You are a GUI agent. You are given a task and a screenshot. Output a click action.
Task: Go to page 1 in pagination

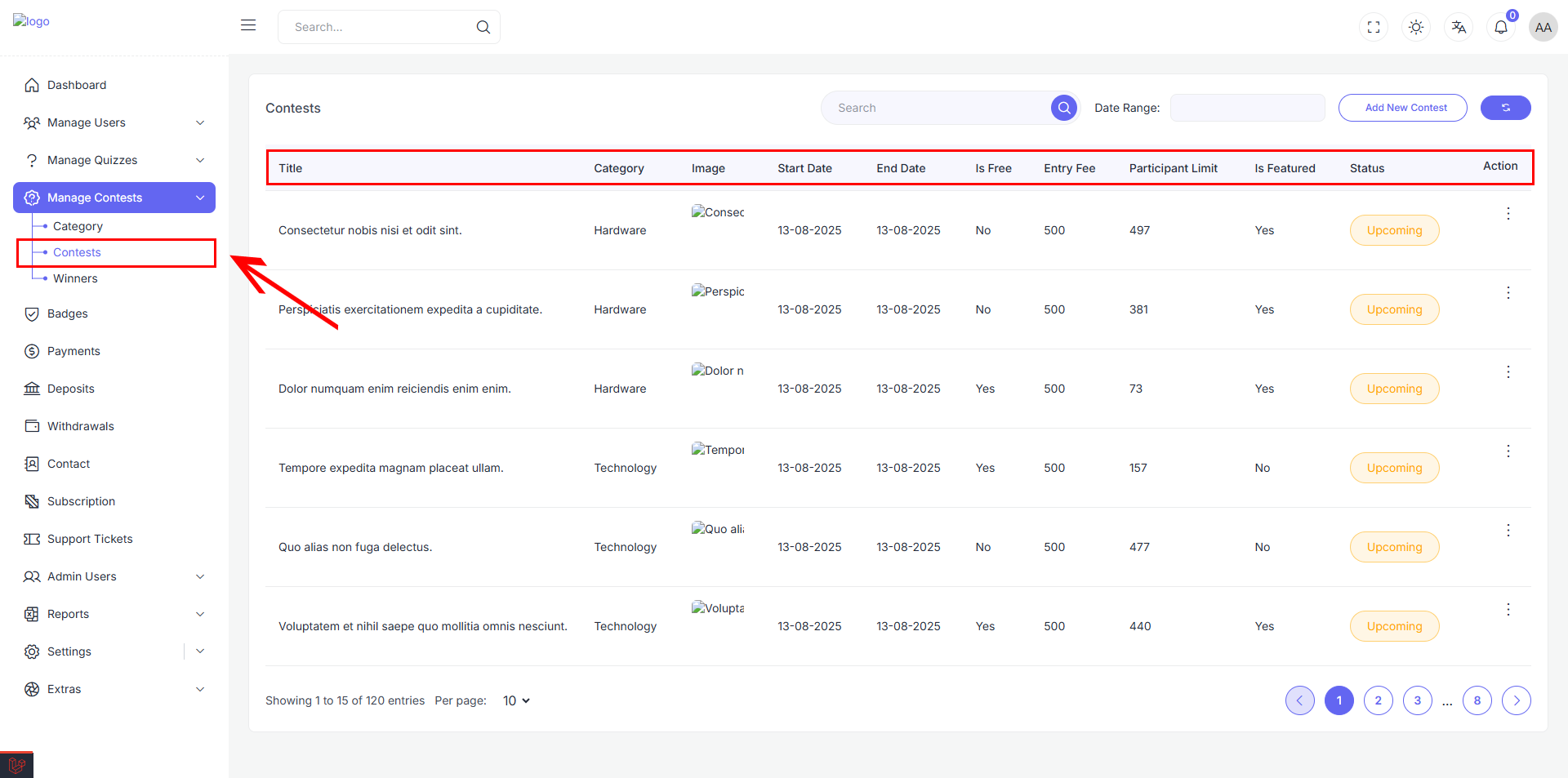point(1339,700)
